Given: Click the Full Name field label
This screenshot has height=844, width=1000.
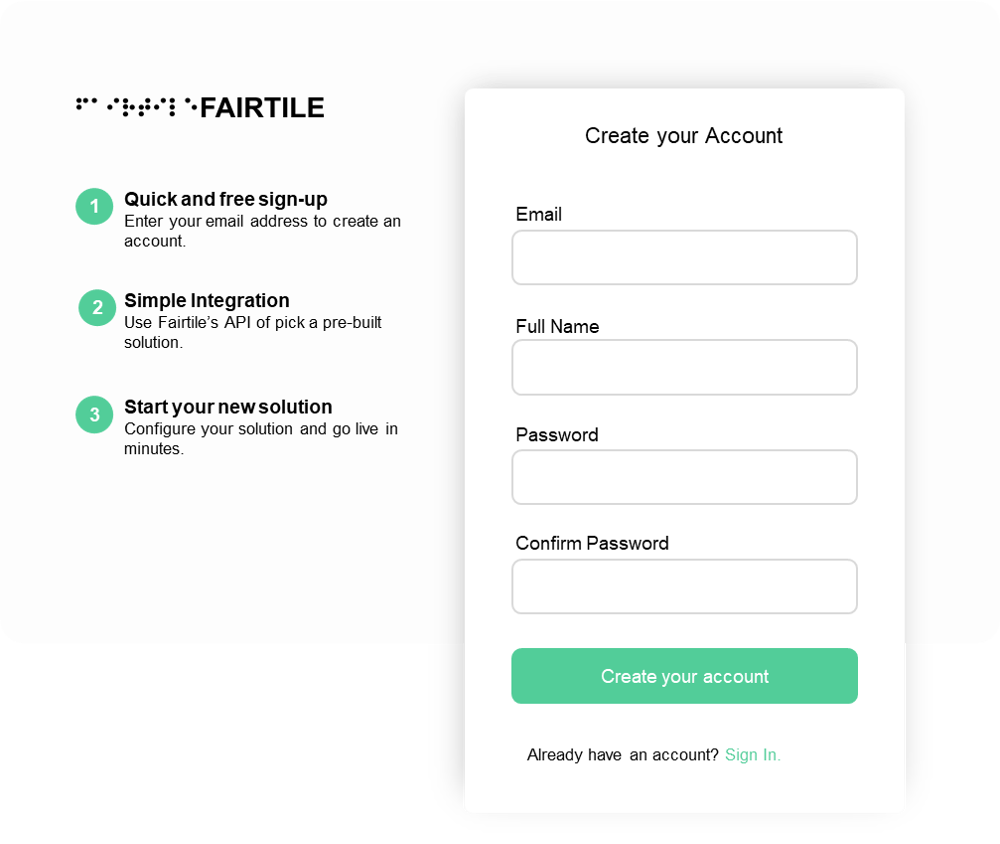Looking at the screenshot, I should click(557, 327).
